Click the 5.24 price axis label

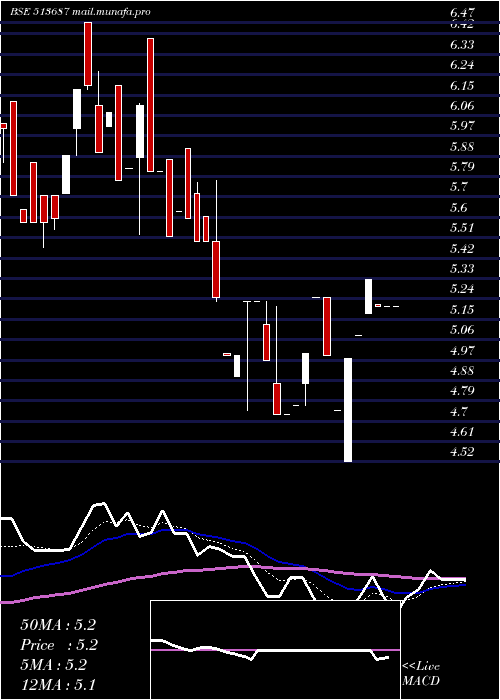pyautogui.click(x=462, y=289)
